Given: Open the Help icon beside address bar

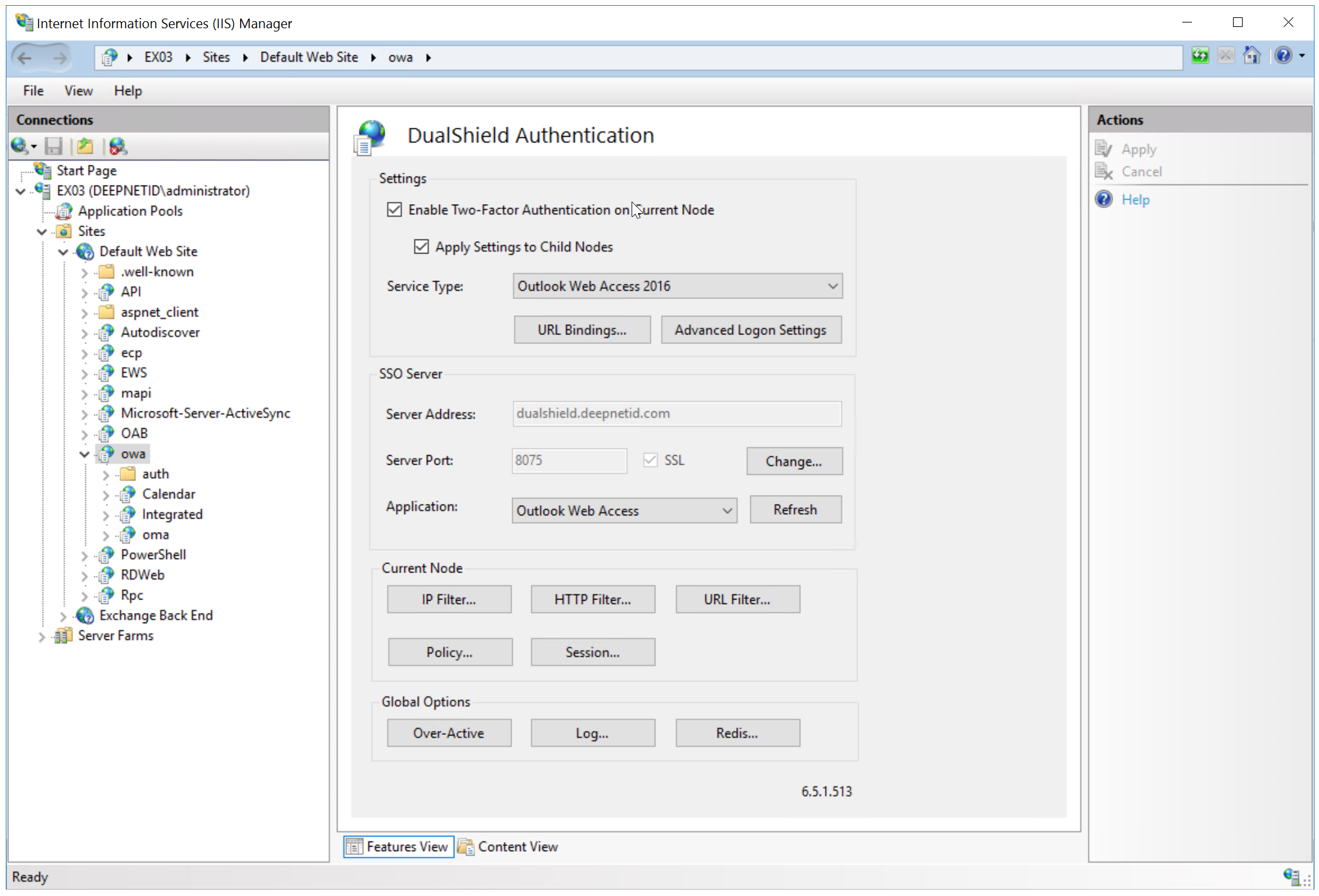Looking at the screenshot, I should click(1283, 56).
